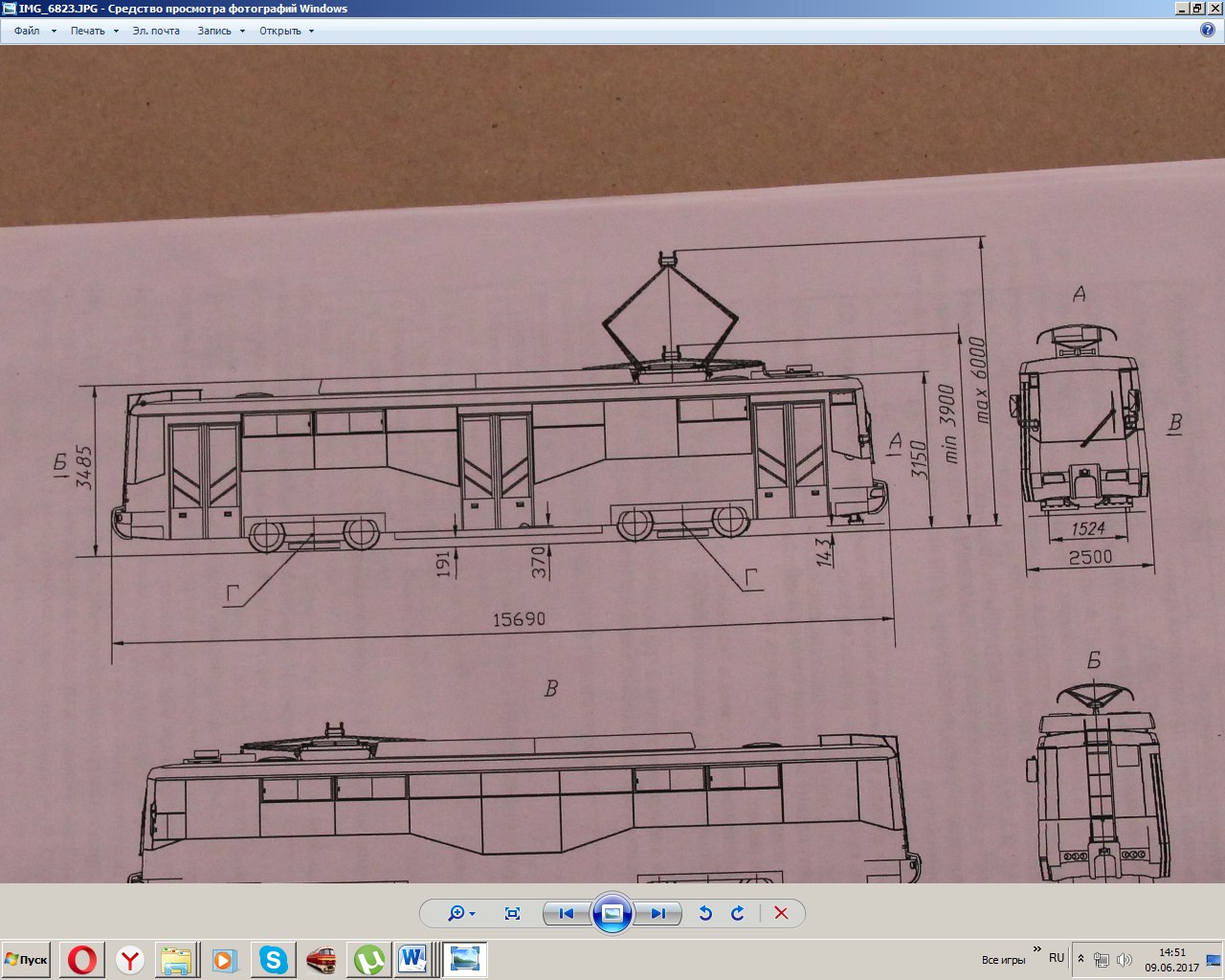Click the Пуск start button
This screenshot has width=1225, height=980.
(27, 959)
